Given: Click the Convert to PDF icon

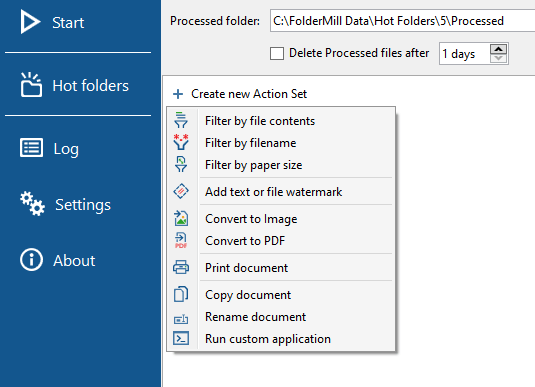Looking at the screenshot, I should click(181, 240).
